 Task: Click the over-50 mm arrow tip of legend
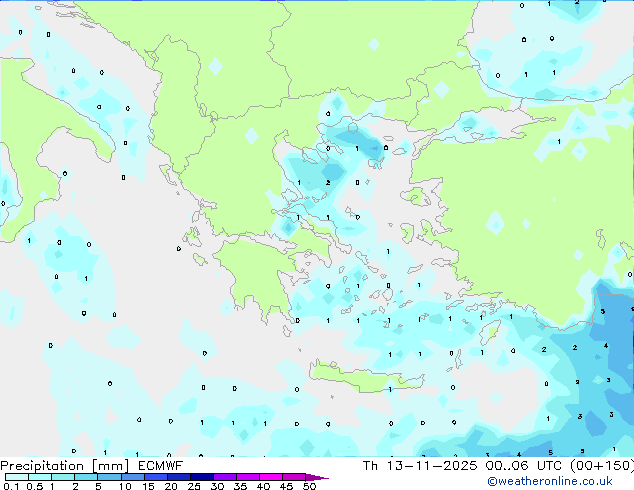coord(317,477)
